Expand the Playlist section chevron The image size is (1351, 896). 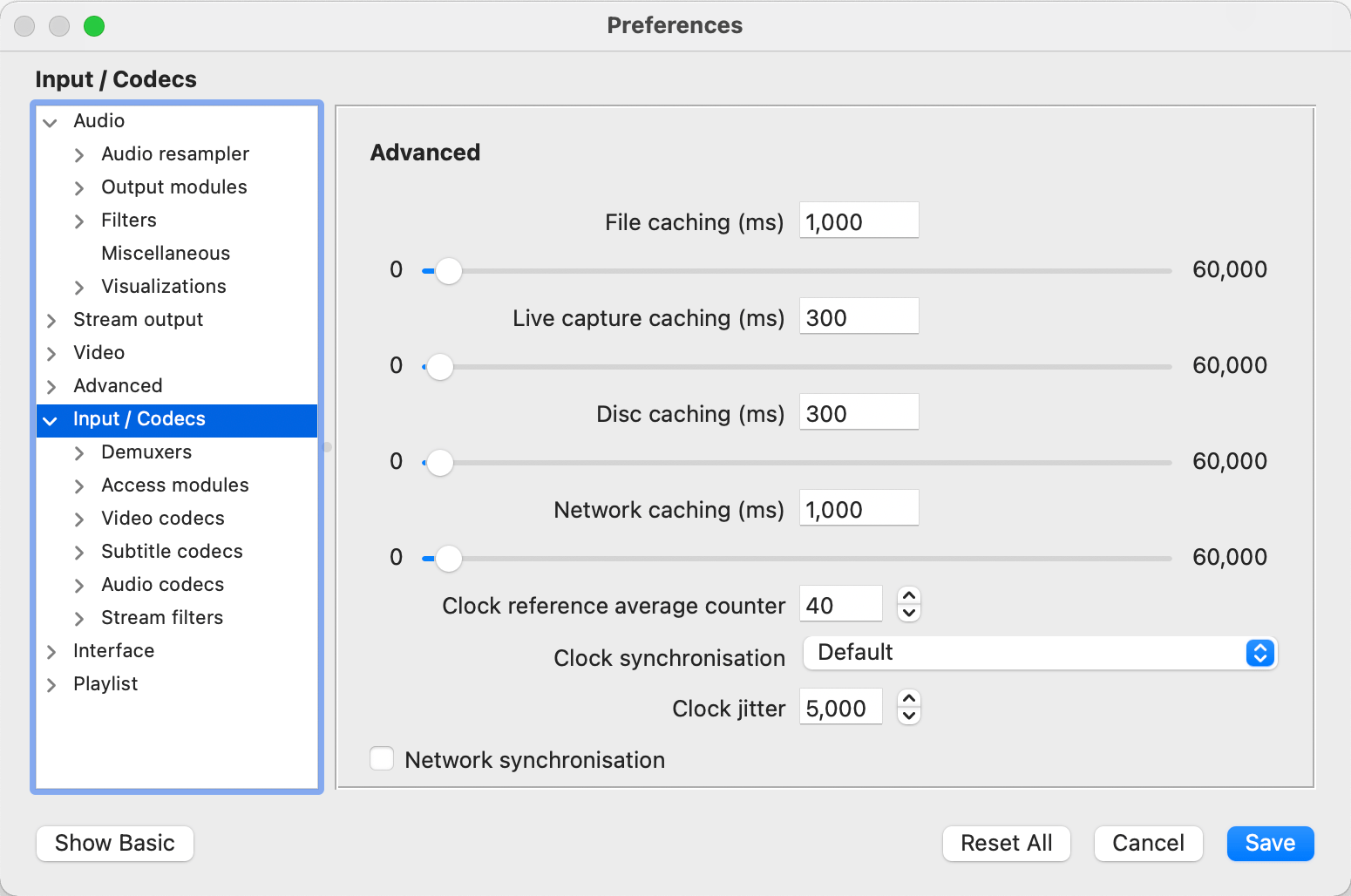coord(51,685)
